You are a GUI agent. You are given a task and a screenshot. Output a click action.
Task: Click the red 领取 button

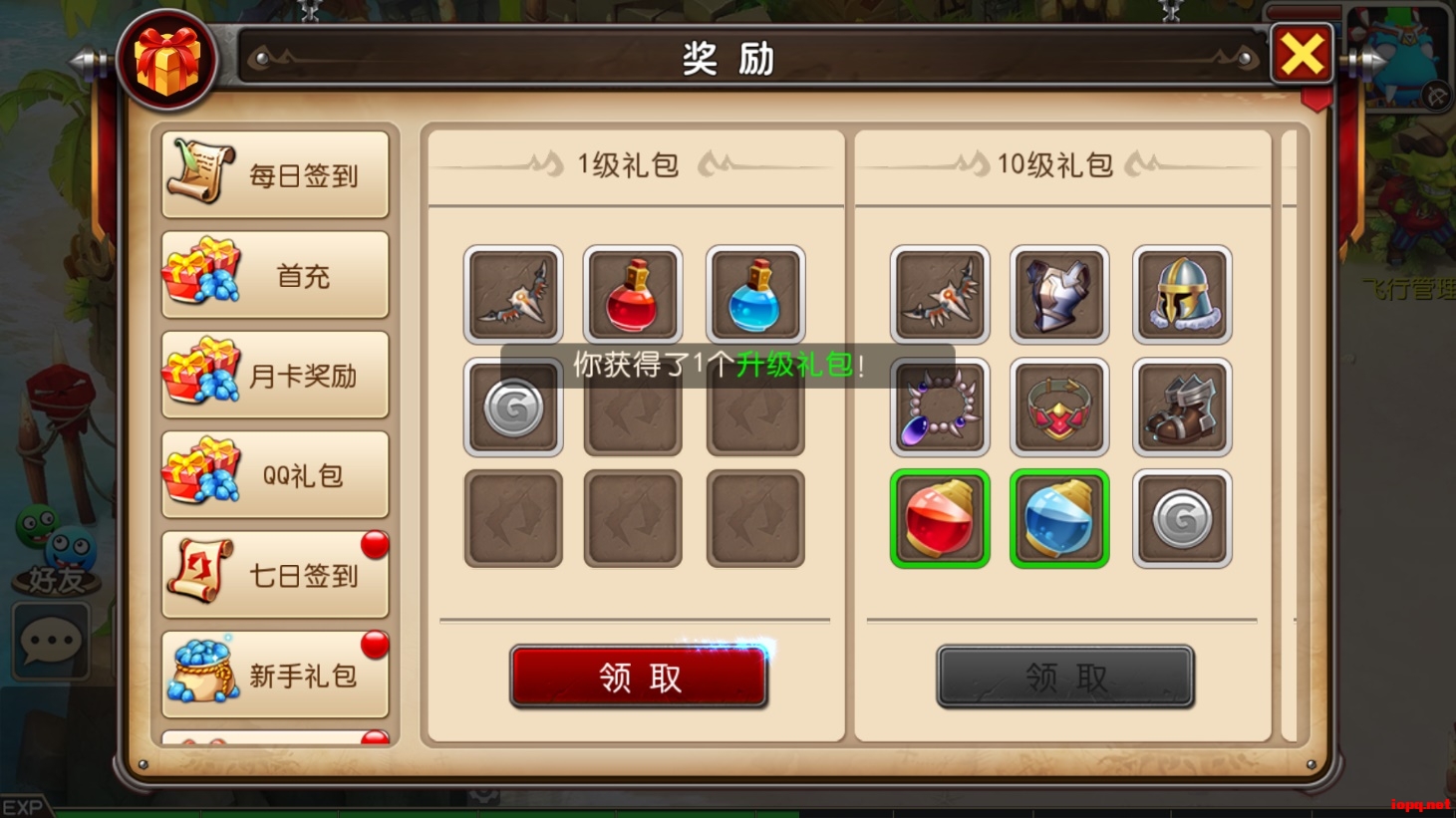pos(639,678)
